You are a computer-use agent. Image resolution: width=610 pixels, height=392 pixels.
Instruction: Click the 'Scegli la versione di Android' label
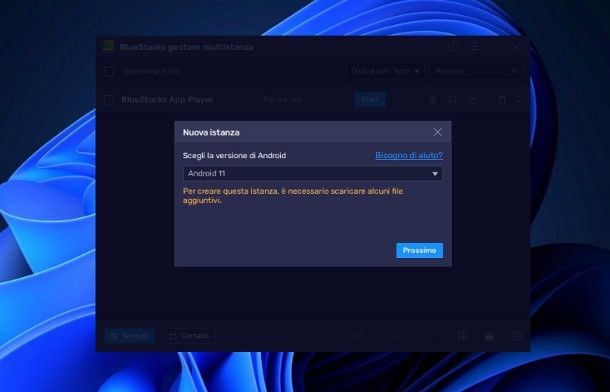pyautogui.click(x=234, y=155)
